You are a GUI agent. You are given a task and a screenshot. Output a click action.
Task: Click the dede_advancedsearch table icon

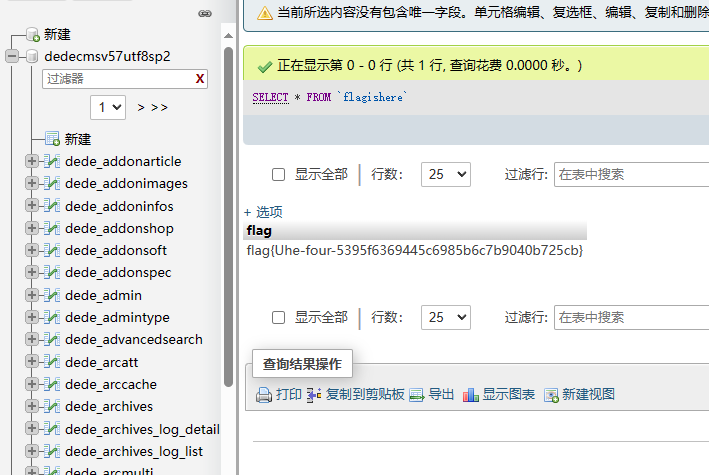click(x=52, y=339)
